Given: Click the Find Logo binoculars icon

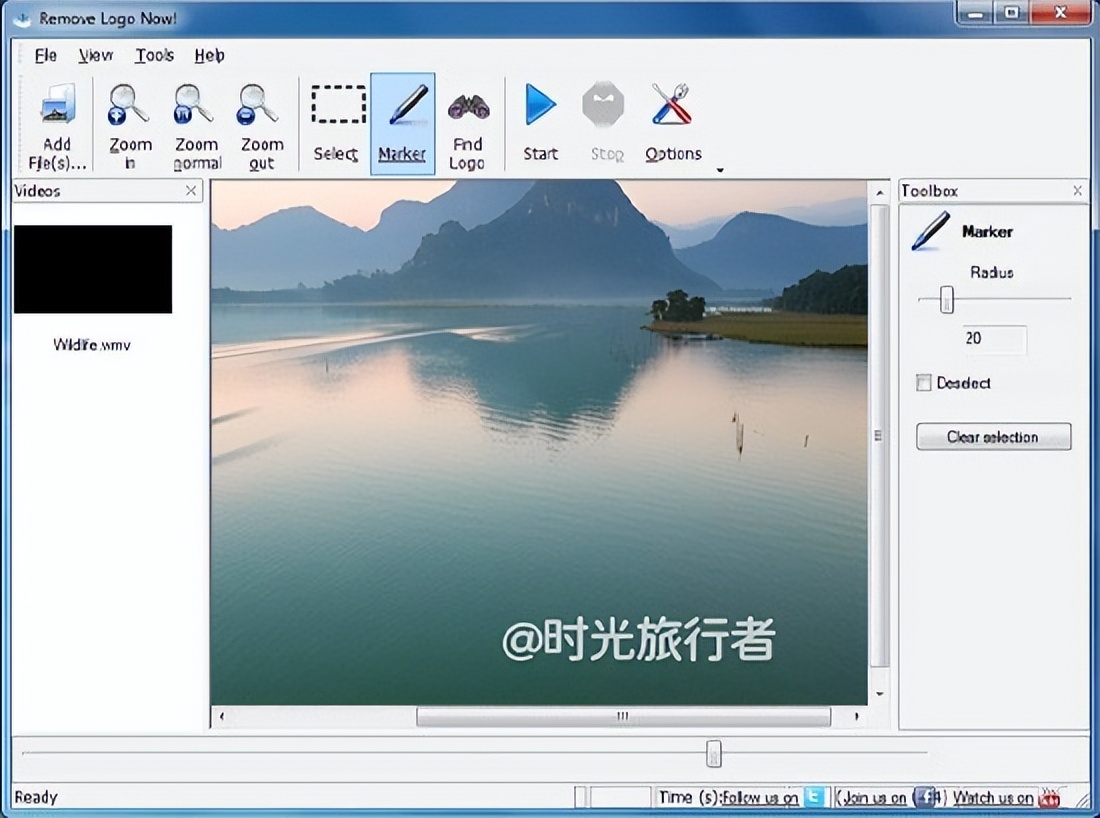Looking at the screenshot, I should point(467,106).
